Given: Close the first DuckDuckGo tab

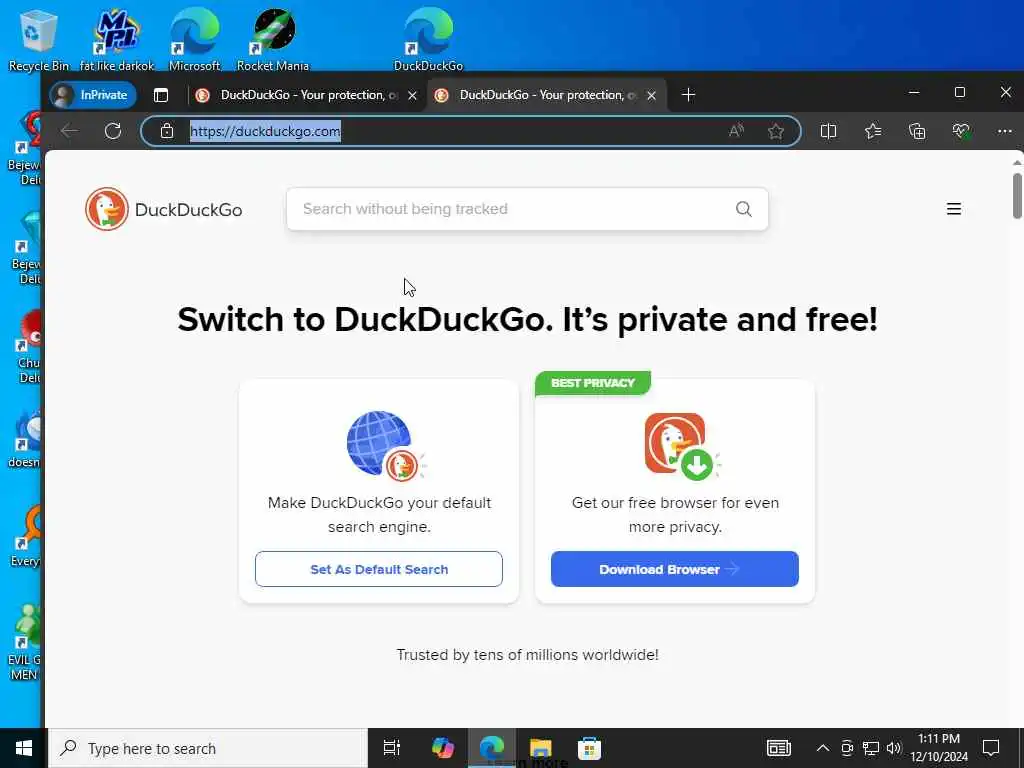Looking at the screenshot, I should 412,95.
